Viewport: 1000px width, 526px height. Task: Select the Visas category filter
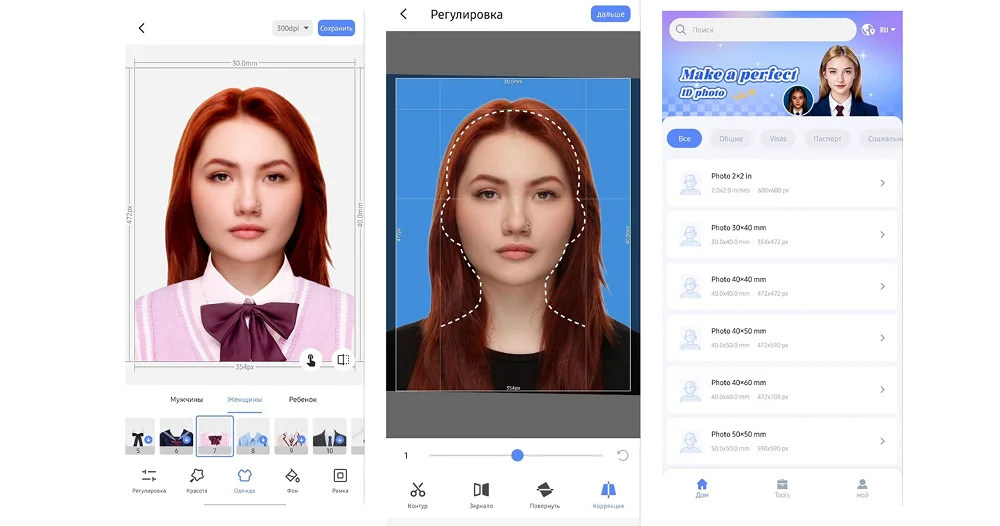coord(777,138)
